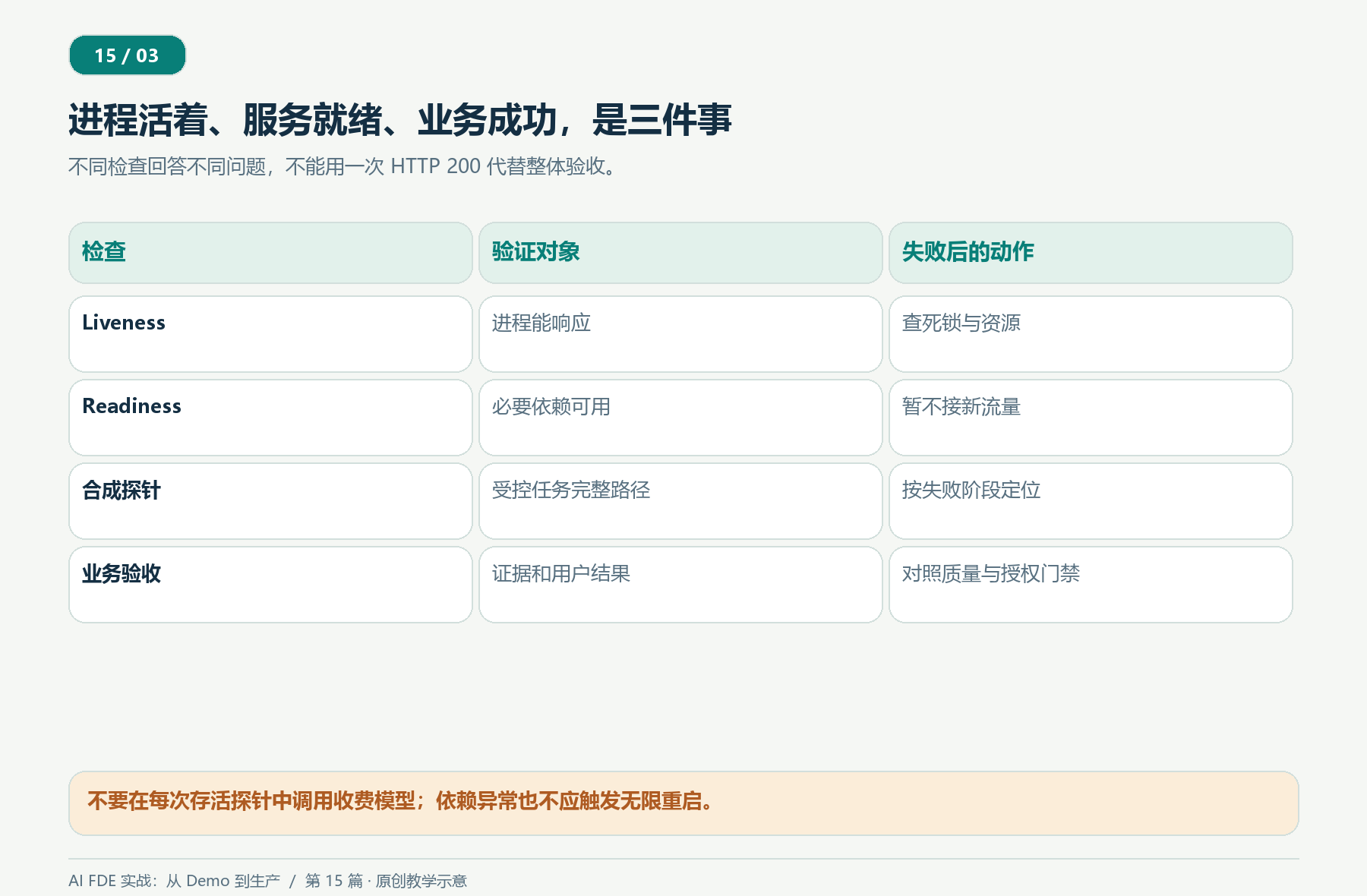Click the cell 必要依赖可用
Viewport: 1367px width, 896px height.
click(680, 418)
